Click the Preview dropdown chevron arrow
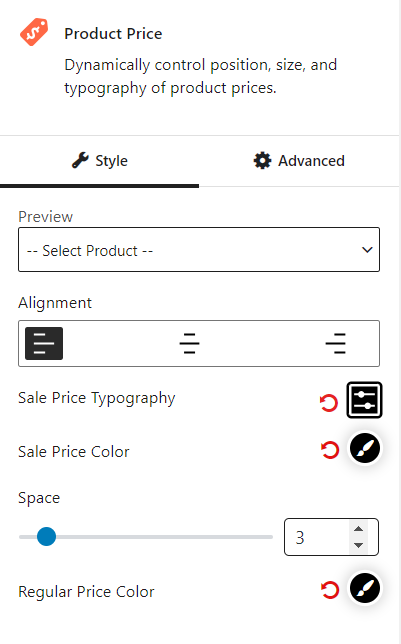401x644 pixels. click(367, 250)
